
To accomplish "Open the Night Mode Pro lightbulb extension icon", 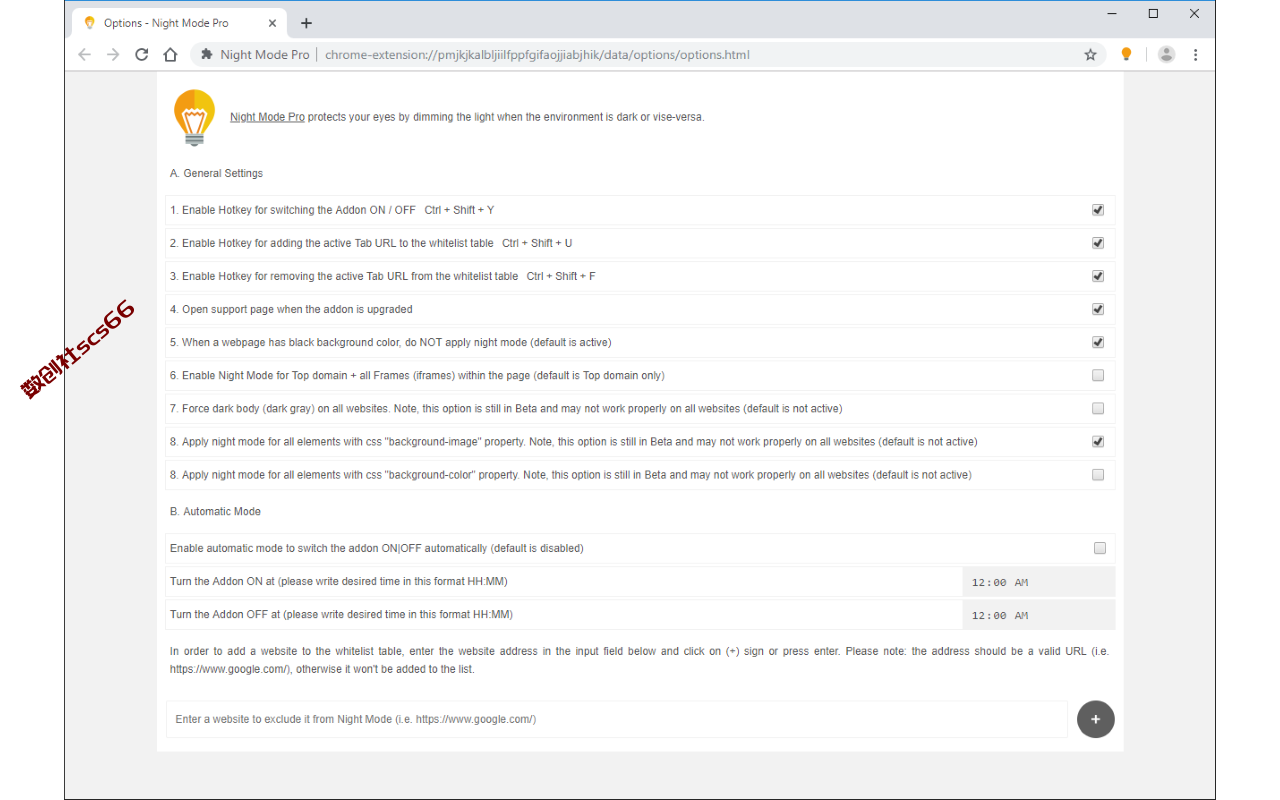I will pos(1126,55).
